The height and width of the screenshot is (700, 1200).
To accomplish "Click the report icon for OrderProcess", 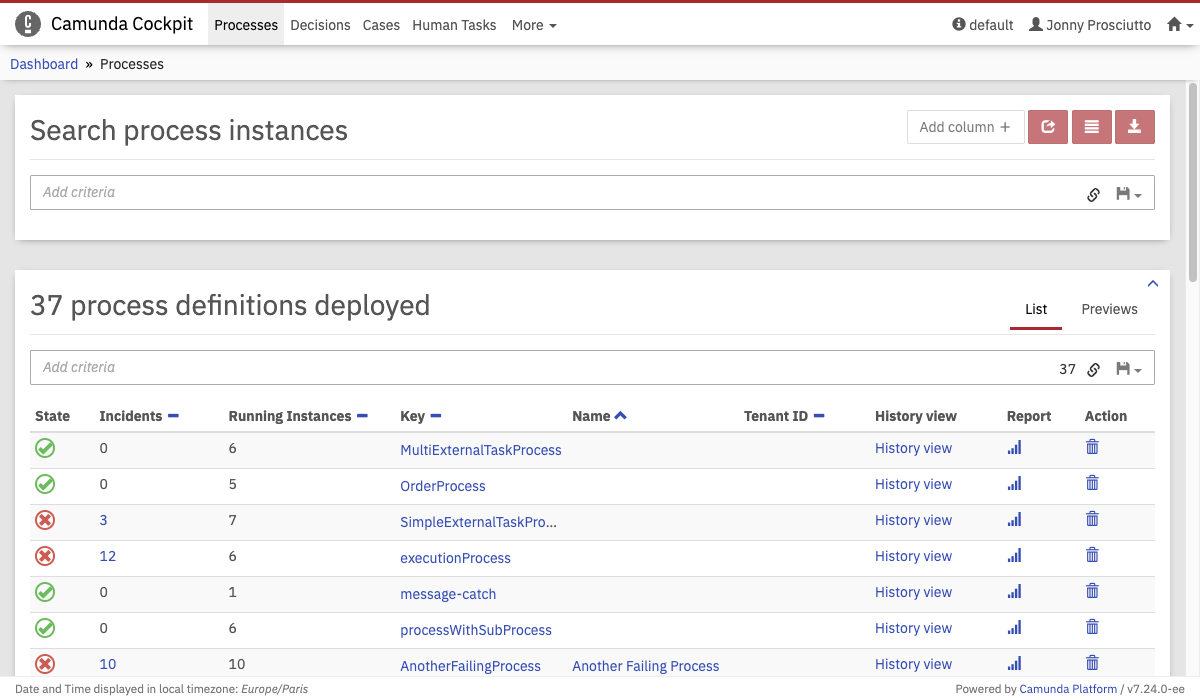I will coord(1014,484).
